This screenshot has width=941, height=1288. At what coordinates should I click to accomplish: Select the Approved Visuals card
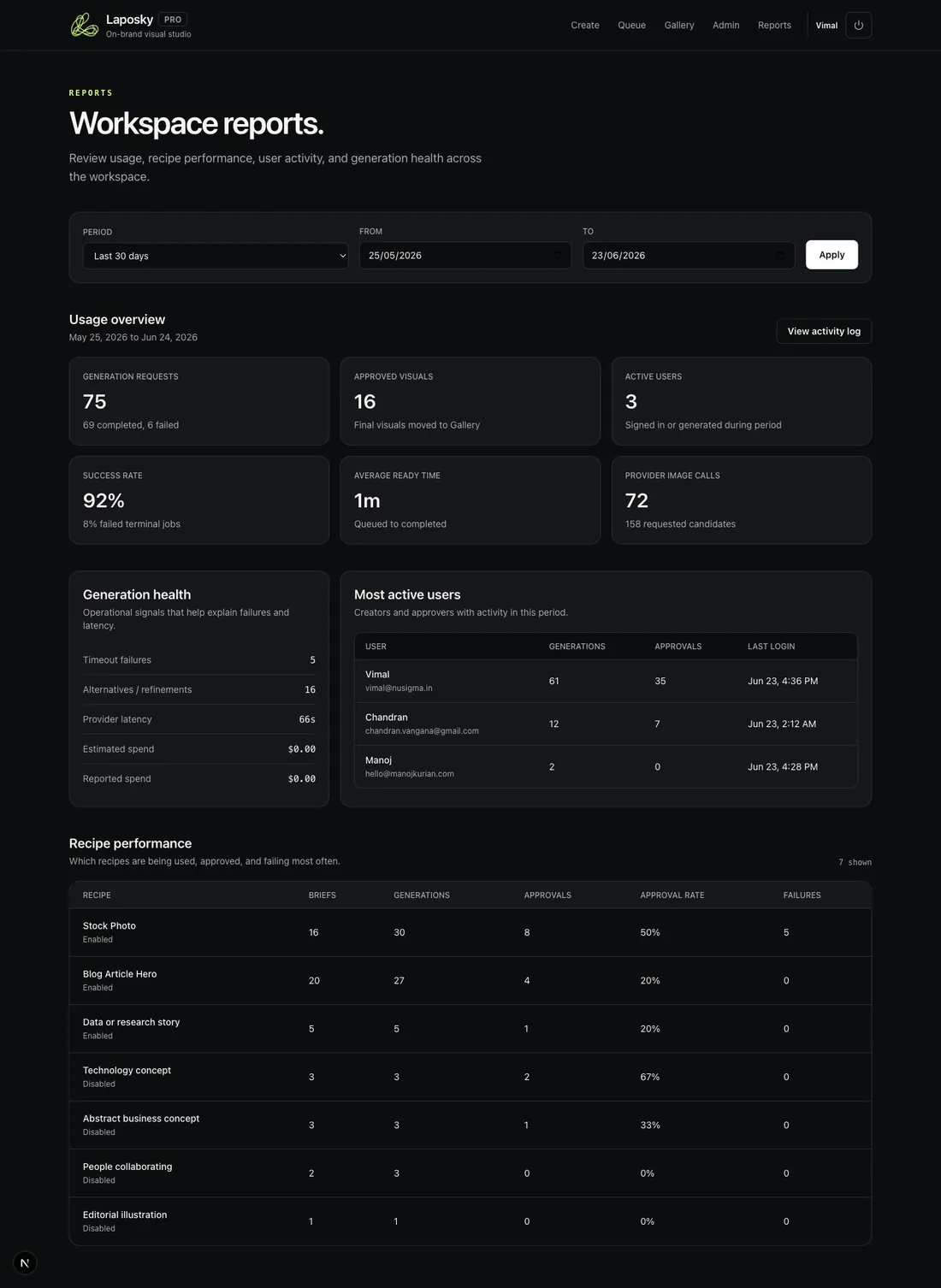(x=470, y=401)
